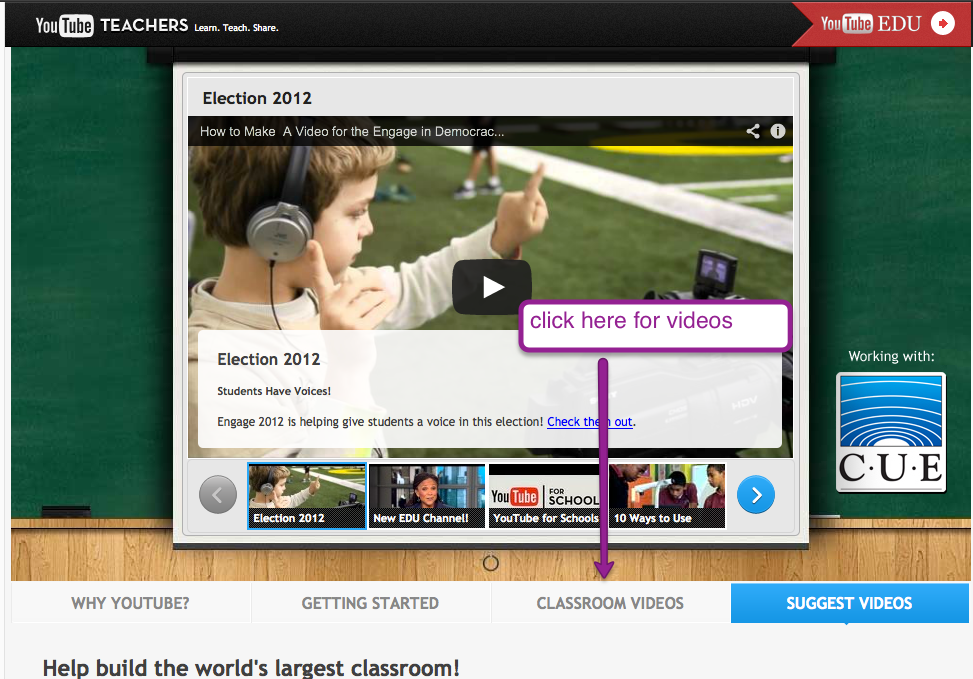
Task: Open the Getting Started tab
Action: pyautogui.click(x=370, y=603)
